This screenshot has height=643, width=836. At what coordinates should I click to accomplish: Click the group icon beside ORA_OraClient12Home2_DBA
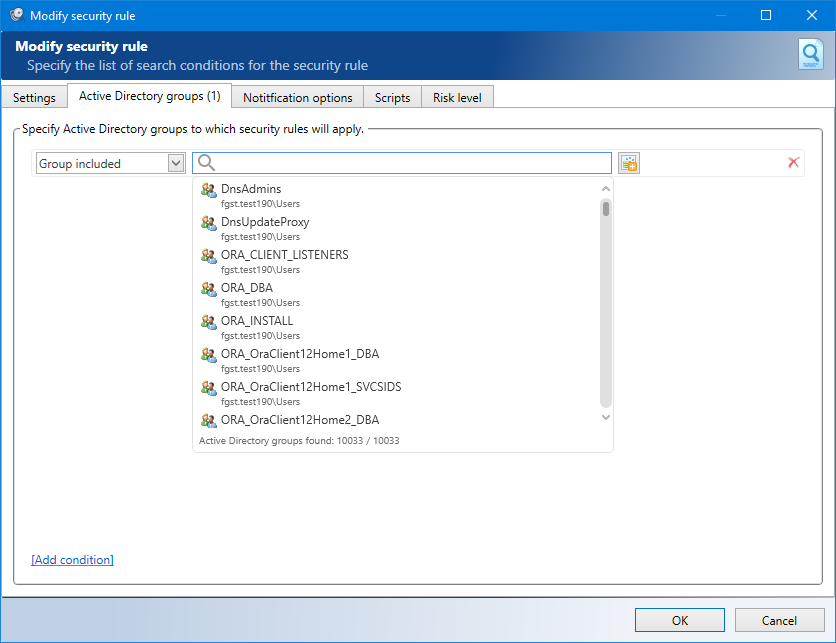pyautogui.click(x=208, y=421)
